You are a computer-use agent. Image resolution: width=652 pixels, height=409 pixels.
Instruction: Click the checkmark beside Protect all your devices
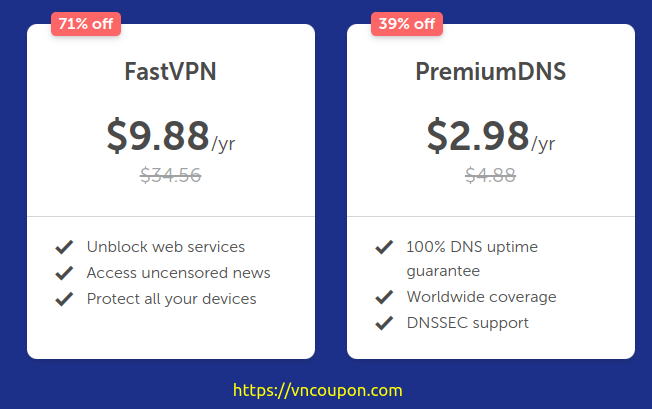tap(64, 299)
